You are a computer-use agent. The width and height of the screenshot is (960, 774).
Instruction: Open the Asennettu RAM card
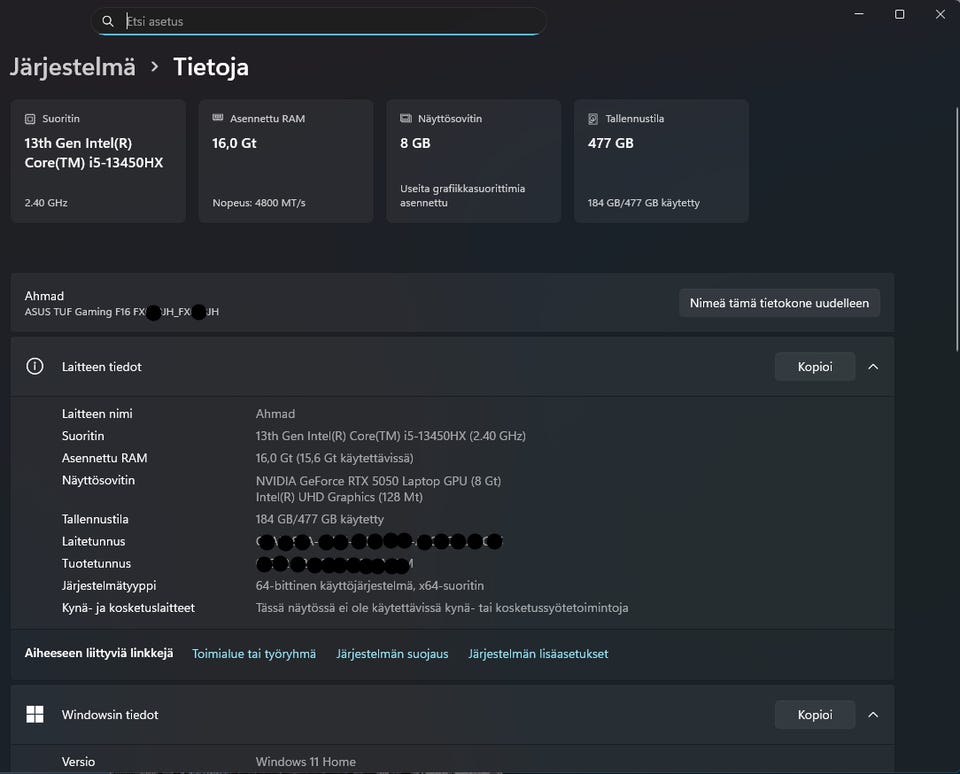[286, 161]
